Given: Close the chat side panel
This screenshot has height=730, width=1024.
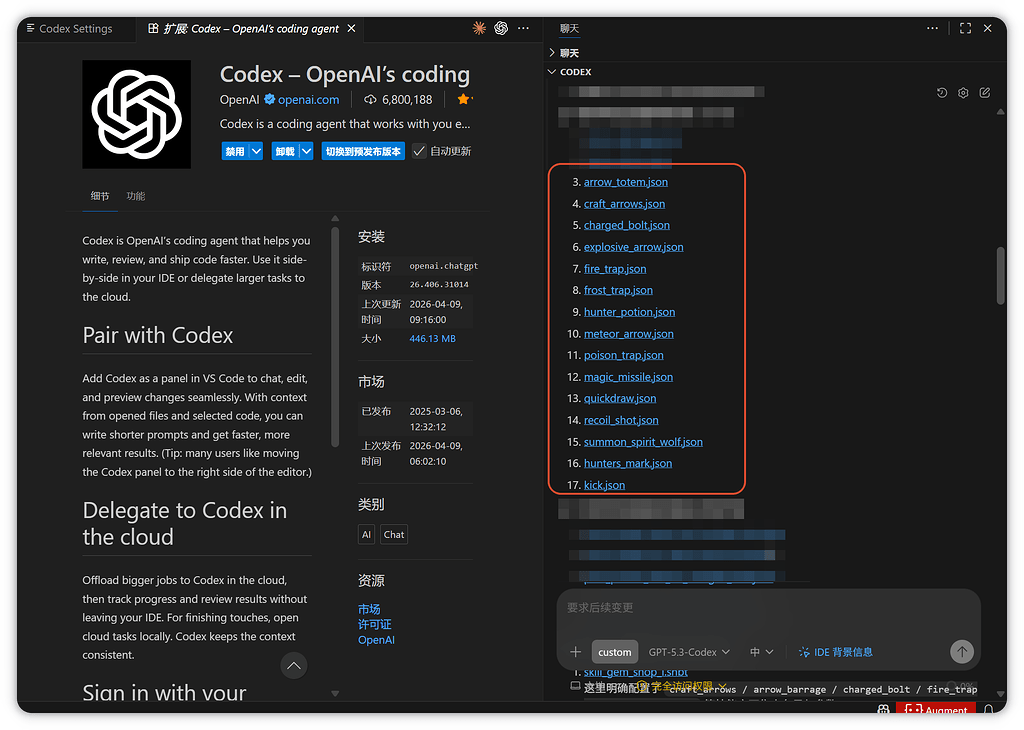Looking at the screenshot, I should point(987,28).
